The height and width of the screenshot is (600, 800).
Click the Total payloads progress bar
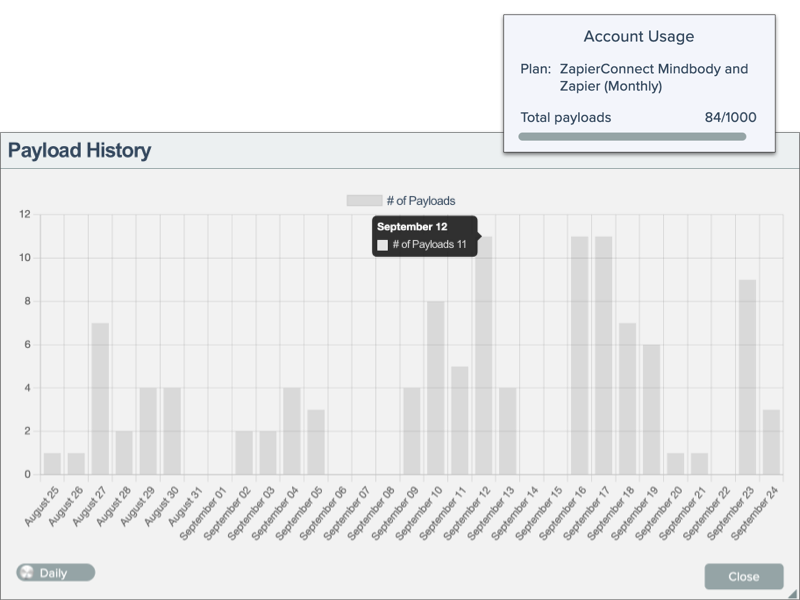coord(632,136)
